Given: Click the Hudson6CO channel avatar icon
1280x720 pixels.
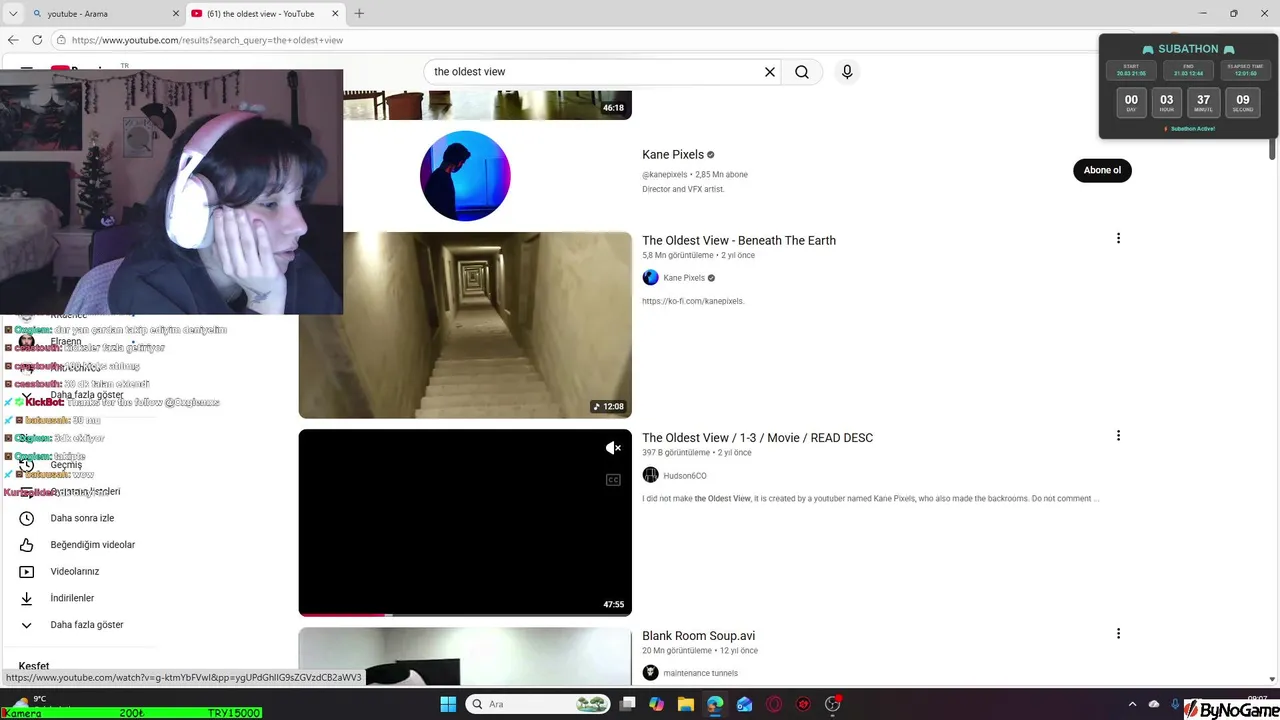Looking at the screenshot, I should pyautogui.click(x=650, y=475).
